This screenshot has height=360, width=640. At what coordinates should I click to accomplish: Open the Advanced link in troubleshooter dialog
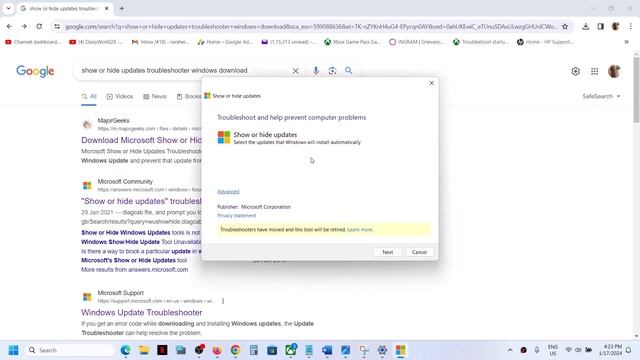pyautogui.click(x=228, y=192)
